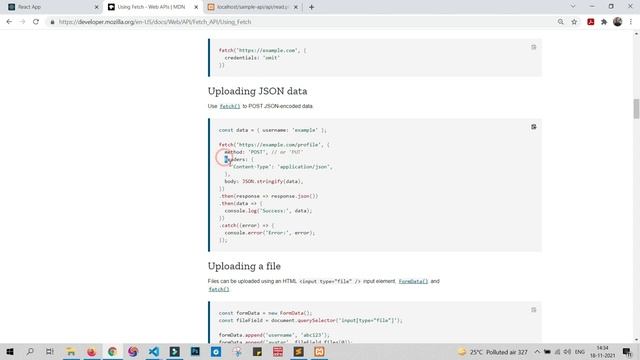Open the fetch() link under Uploading a file
640x360 pixels.
coord(219,289)
